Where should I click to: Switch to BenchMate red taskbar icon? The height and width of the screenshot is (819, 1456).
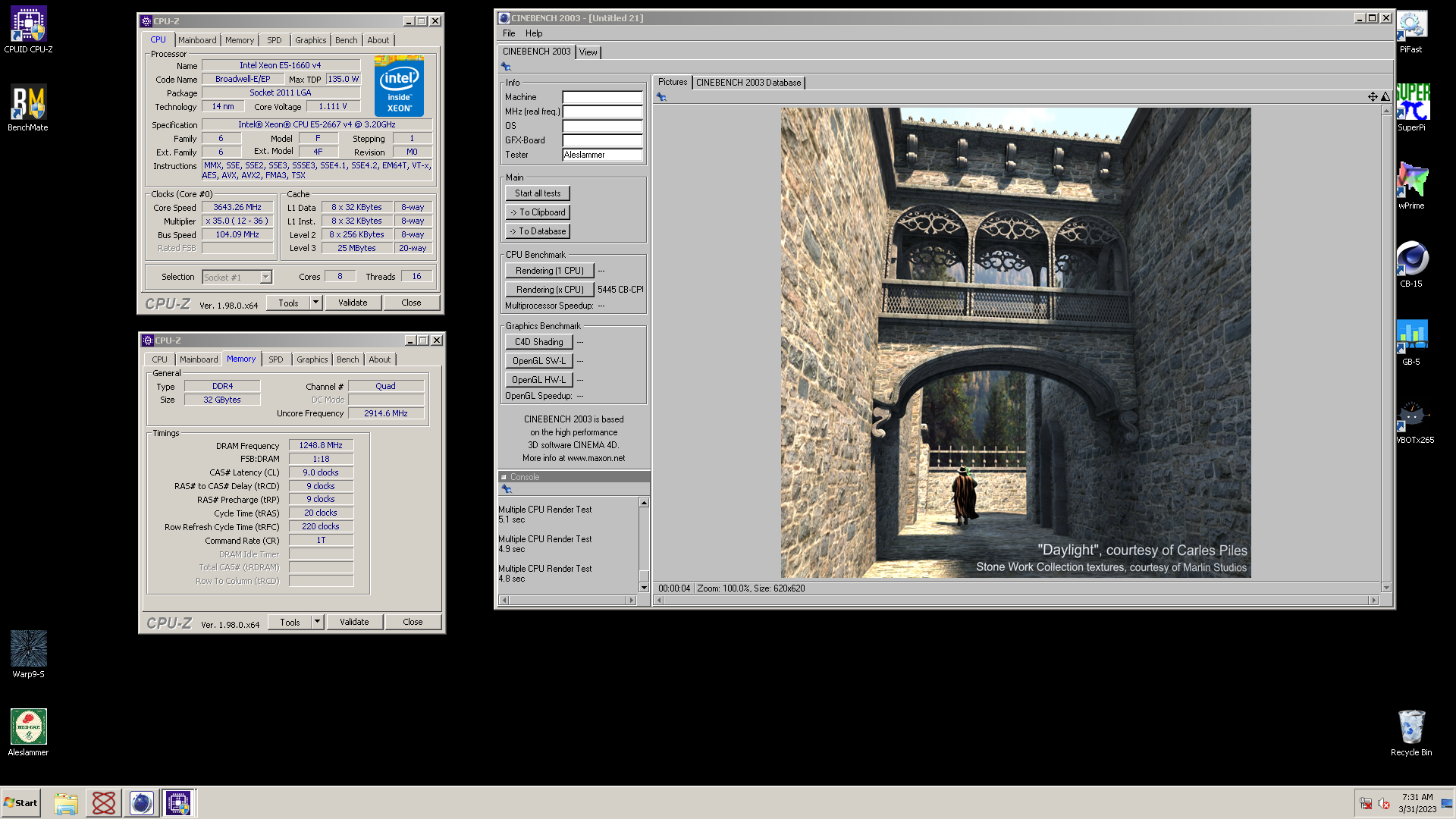[x=104, y=803]
